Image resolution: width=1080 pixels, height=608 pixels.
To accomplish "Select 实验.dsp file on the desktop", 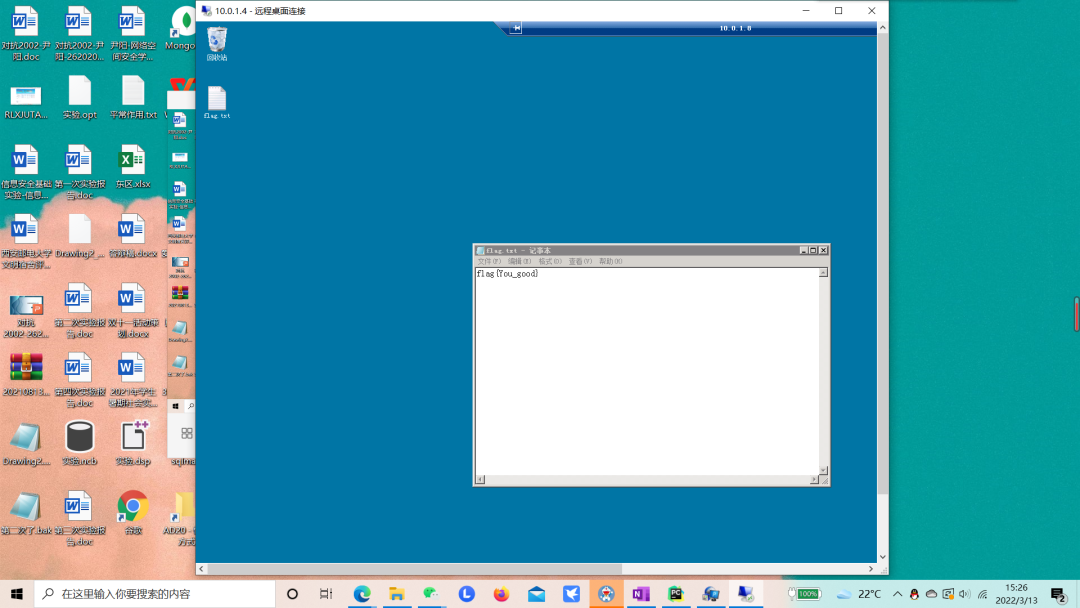I will 133,443.
